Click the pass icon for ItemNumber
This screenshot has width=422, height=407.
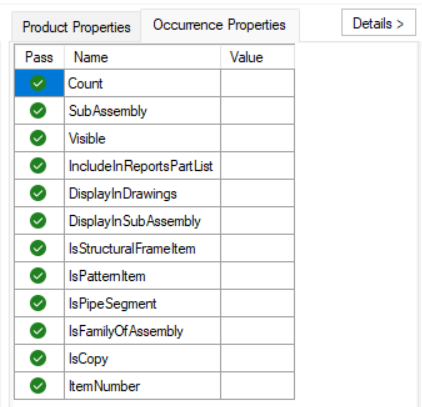coord(38,386)
